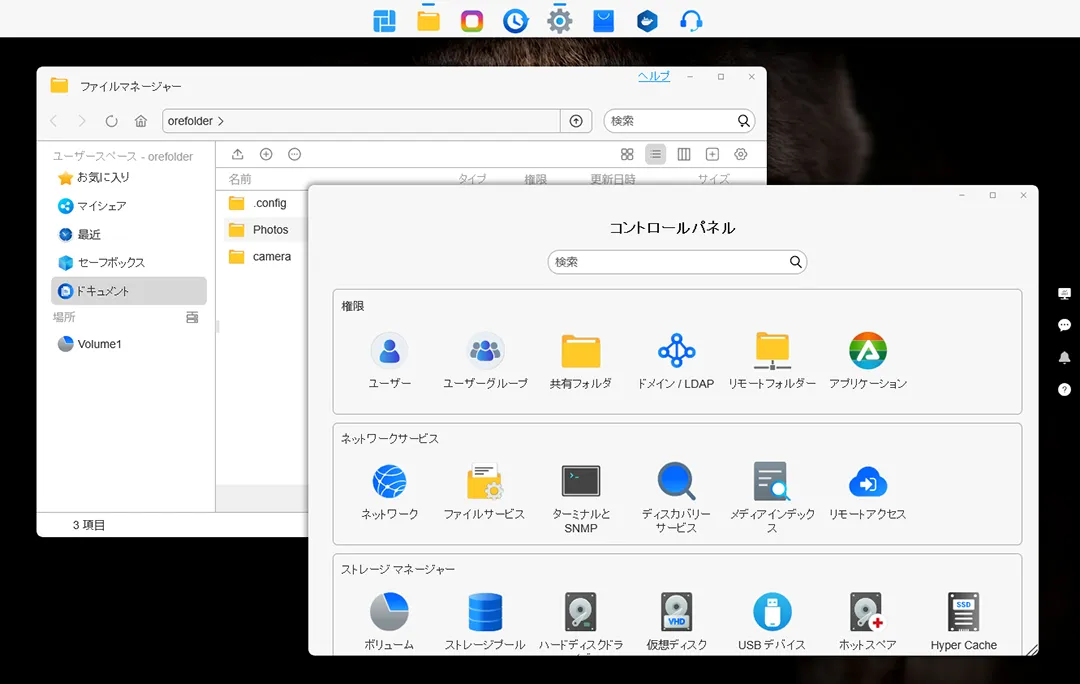Open file manager view settings gear
Viewport: 1080px width, 684px height.
[x=740, y=154]
